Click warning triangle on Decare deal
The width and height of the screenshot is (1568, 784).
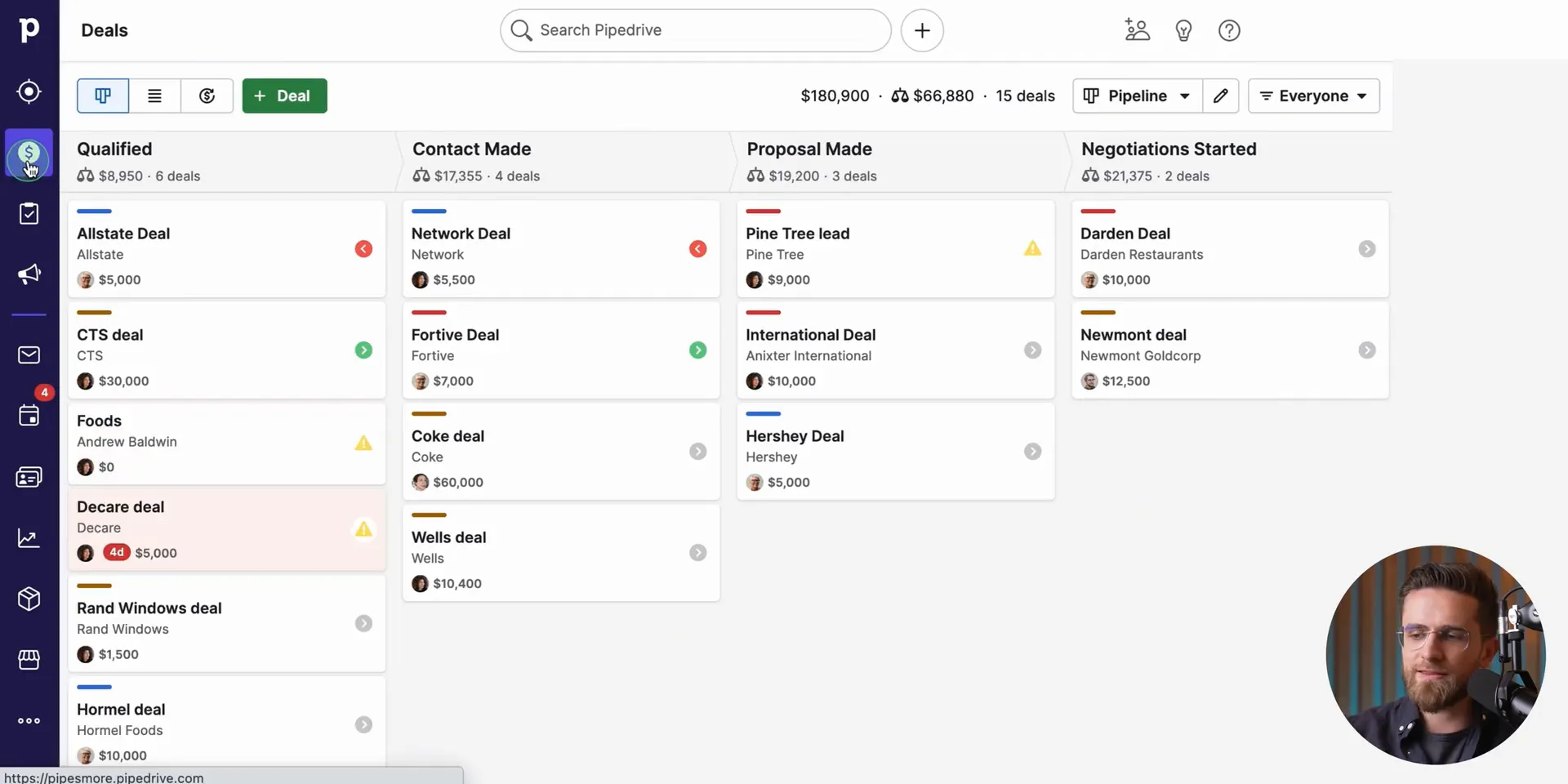363,529
